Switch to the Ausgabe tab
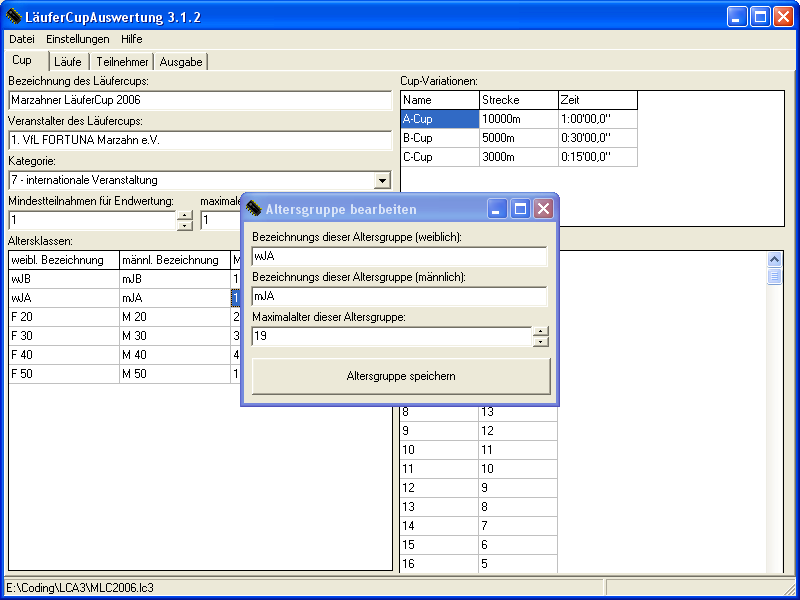The width and height of the screenshot is (800, 600). click(181, 62)
